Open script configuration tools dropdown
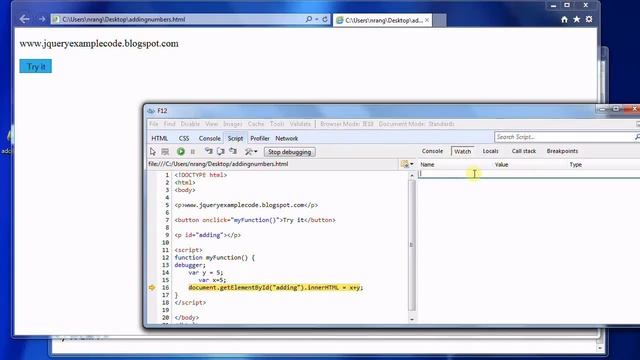The width and height of the screenshot is (640, 360). pyautogui.click(x=251, y=152)
